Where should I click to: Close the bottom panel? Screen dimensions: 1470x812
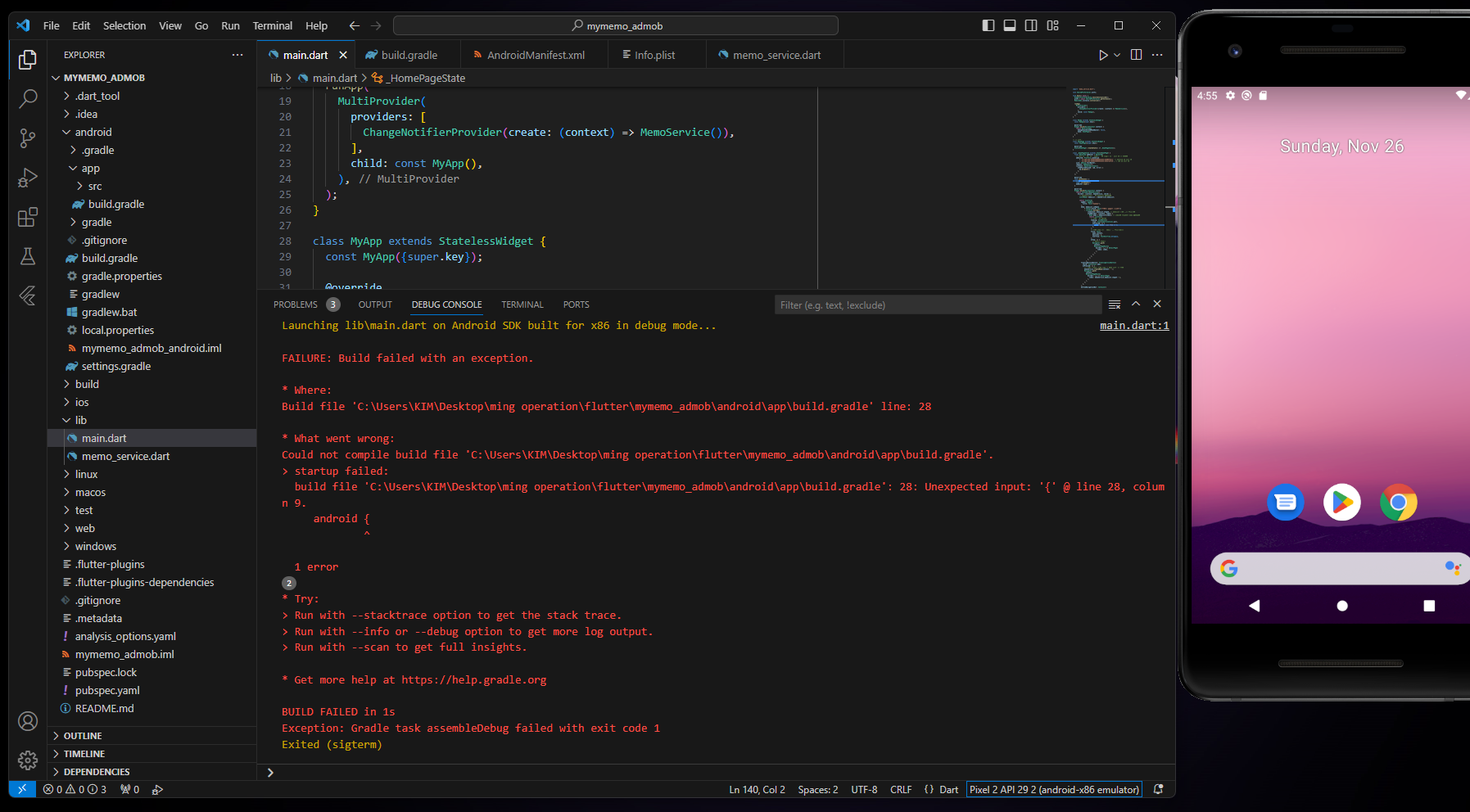[1157, 304]
